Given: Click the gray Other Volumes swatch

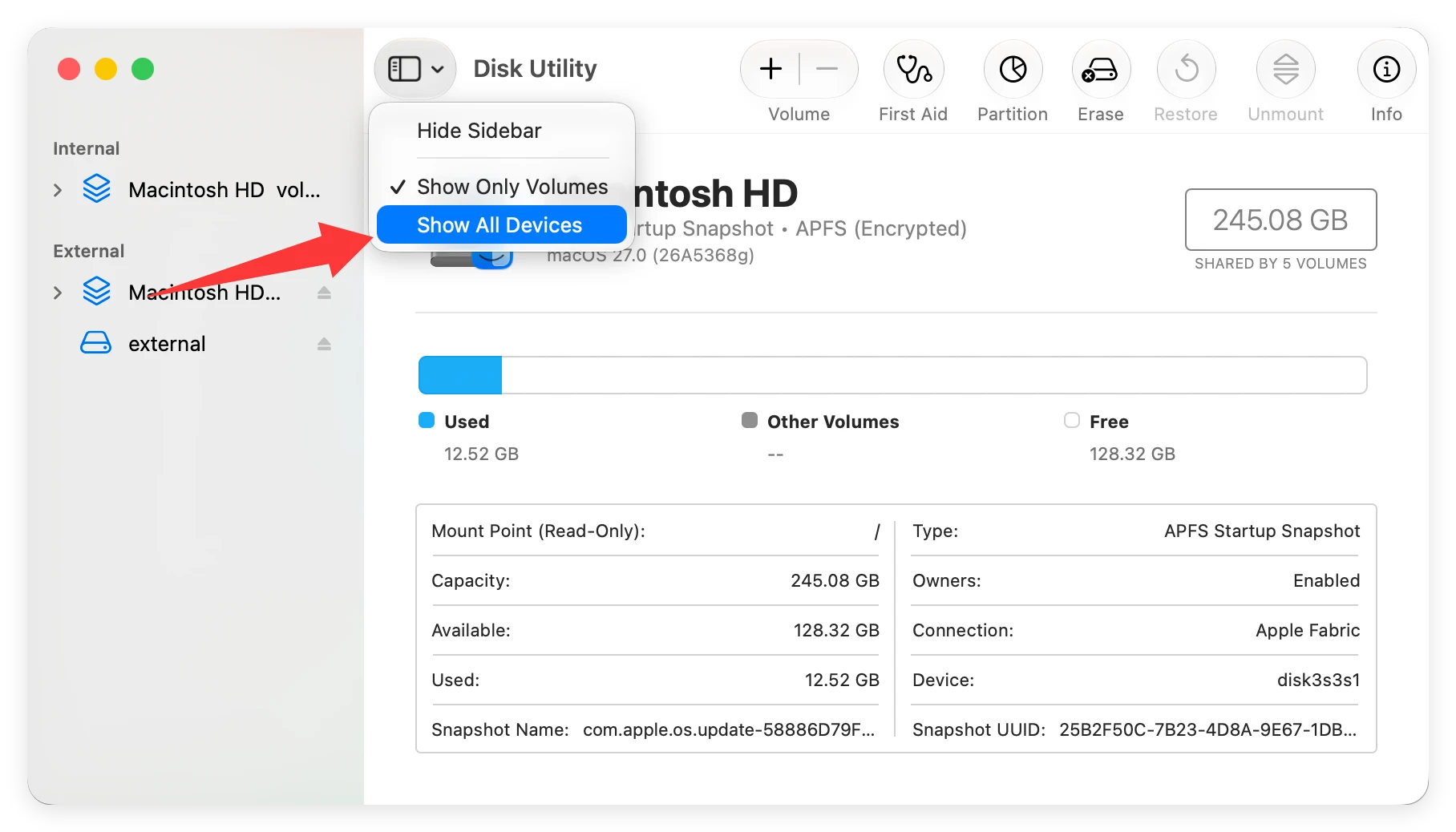Looking at the screenshot, I should tap(750, 421).
